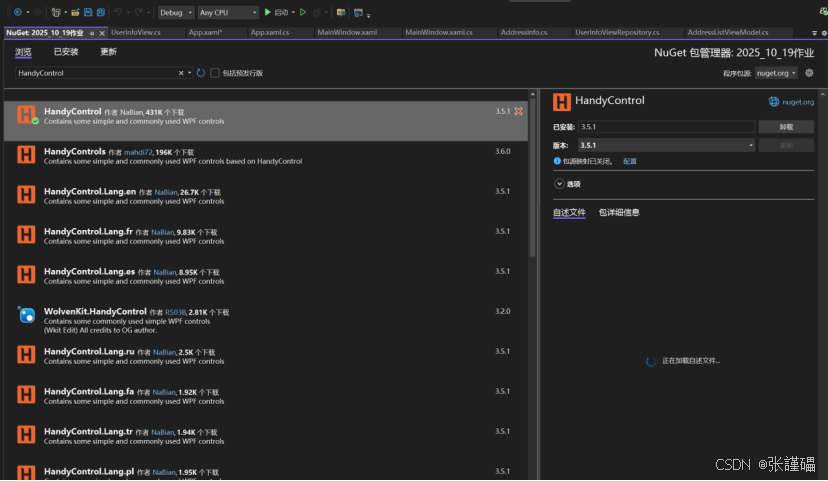Click author link RS03B
The height and width of the screenshot is (481, 828).
[x=175, y=312]
